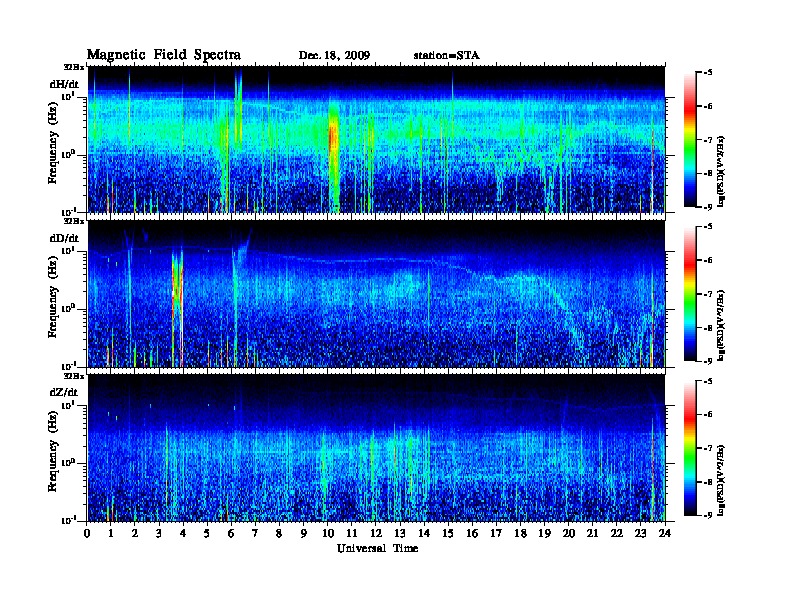Screen dimensions: 792x612
Task: Click the dH/dt panel's Frequency (Hz) label
Action: (53, 145)
